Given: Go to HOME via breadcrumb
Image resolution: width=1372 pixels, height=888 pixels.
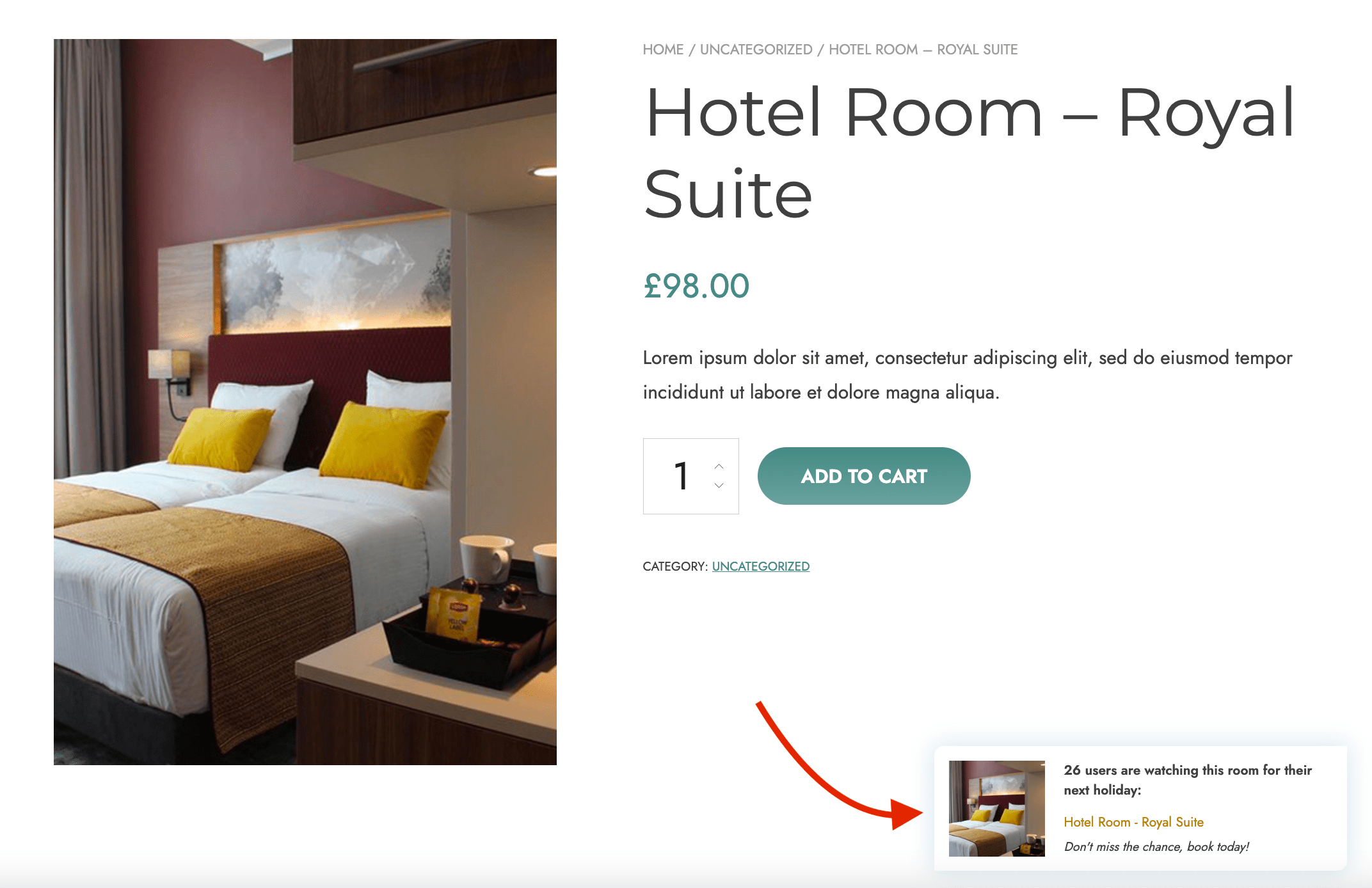Looking at the screenshot, I should point(663,50).
